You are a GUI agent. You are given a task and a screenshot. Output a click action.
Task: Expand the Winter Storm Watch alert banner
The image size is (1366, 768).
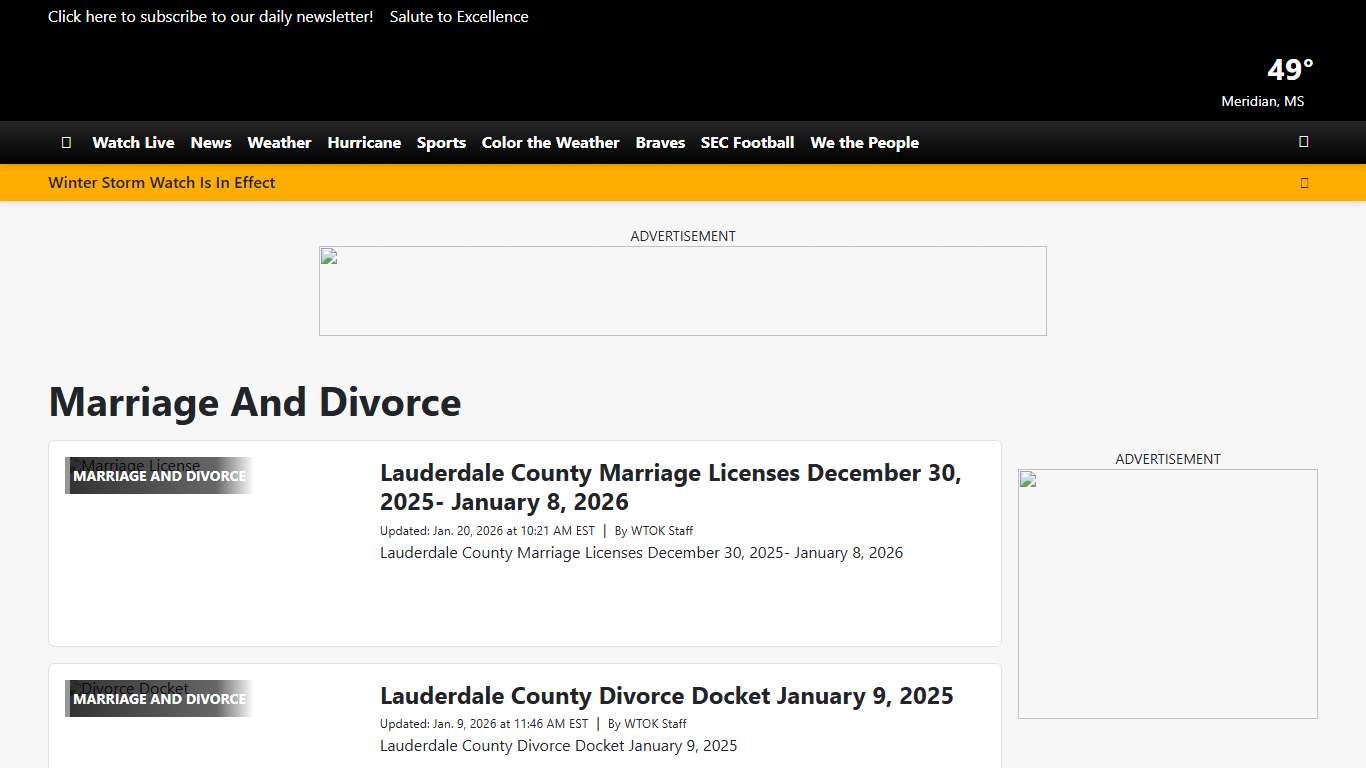click(1304, 182)
